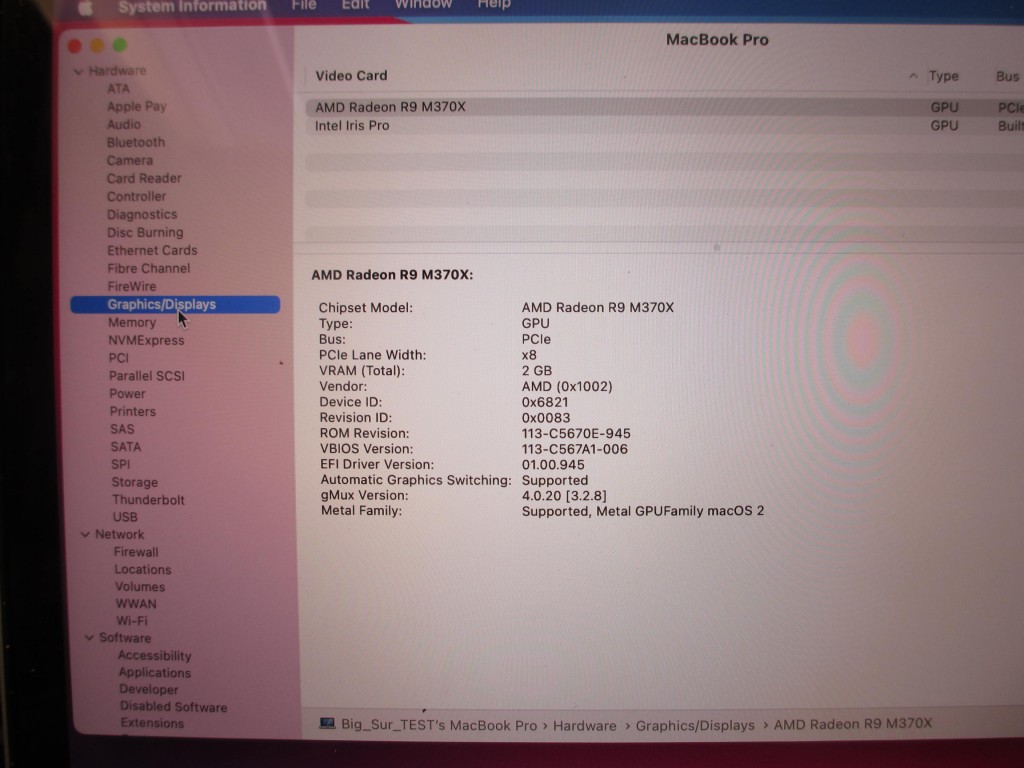Select Volumes under Network
The image size is (1024, 768).
tap(140, 586)
